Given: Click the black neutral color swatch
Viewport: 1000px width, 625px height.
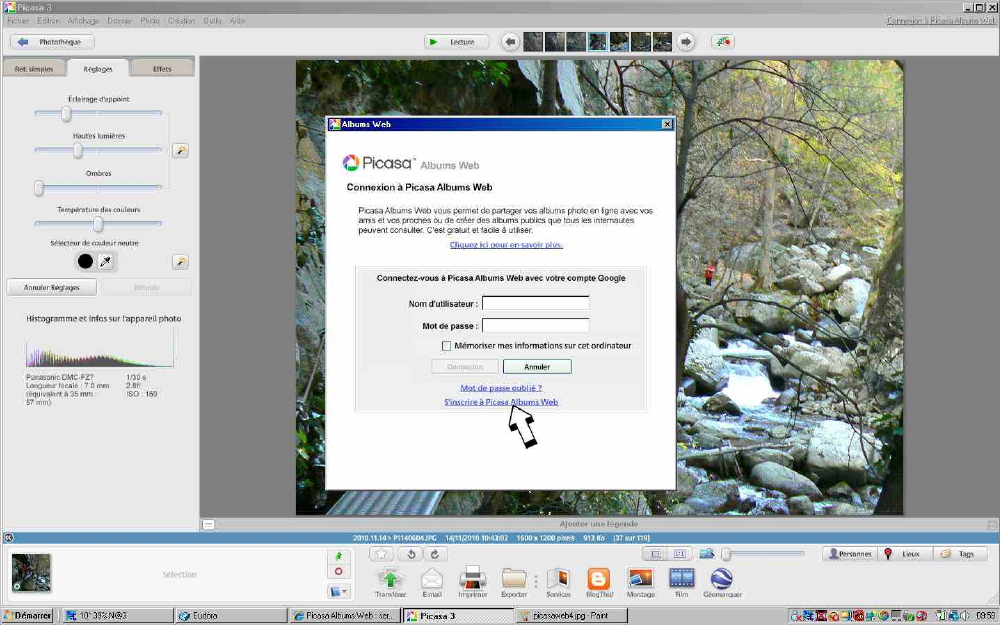Looking at the screenshot, I should pyautogui.click(x=85, y=261).
